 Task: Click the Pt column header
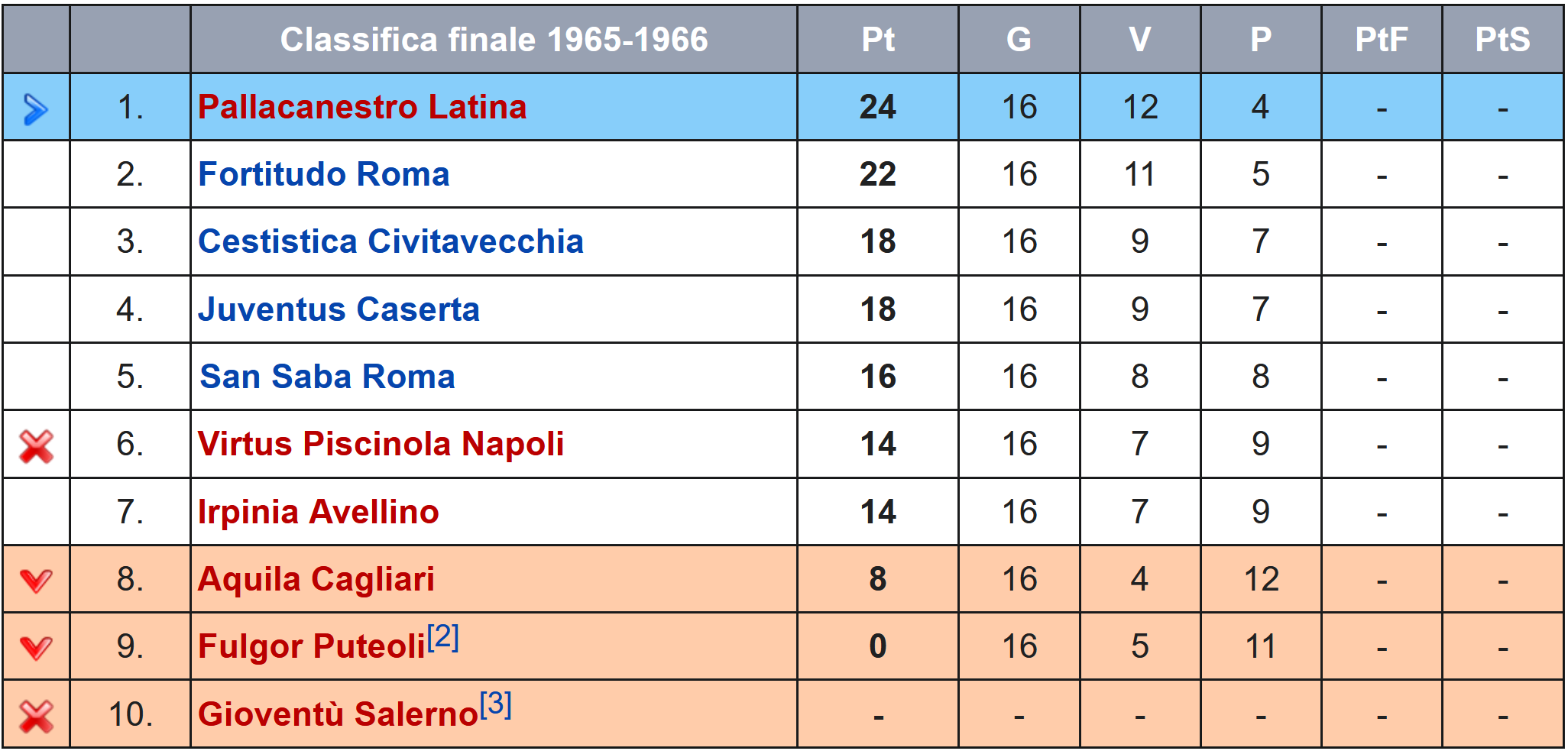878,40
